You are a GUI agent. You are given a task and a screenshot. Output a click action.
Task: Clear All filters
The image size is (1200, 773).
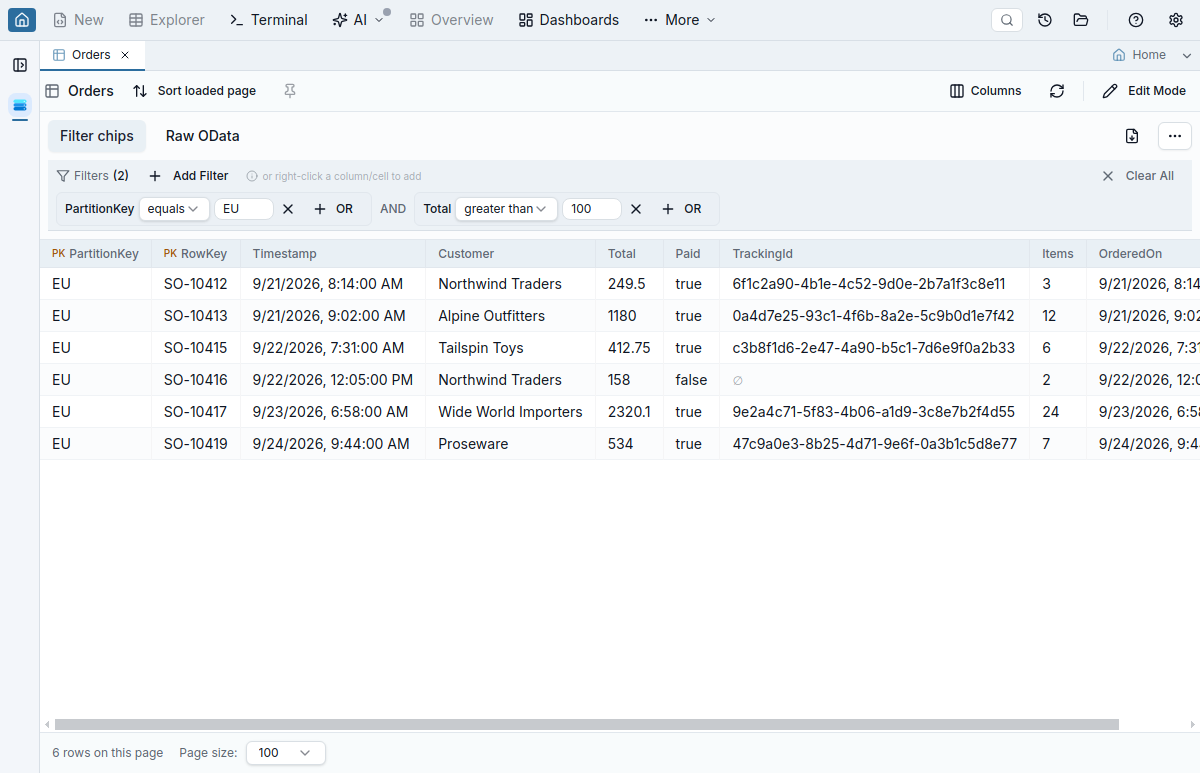click(1138, 176)
